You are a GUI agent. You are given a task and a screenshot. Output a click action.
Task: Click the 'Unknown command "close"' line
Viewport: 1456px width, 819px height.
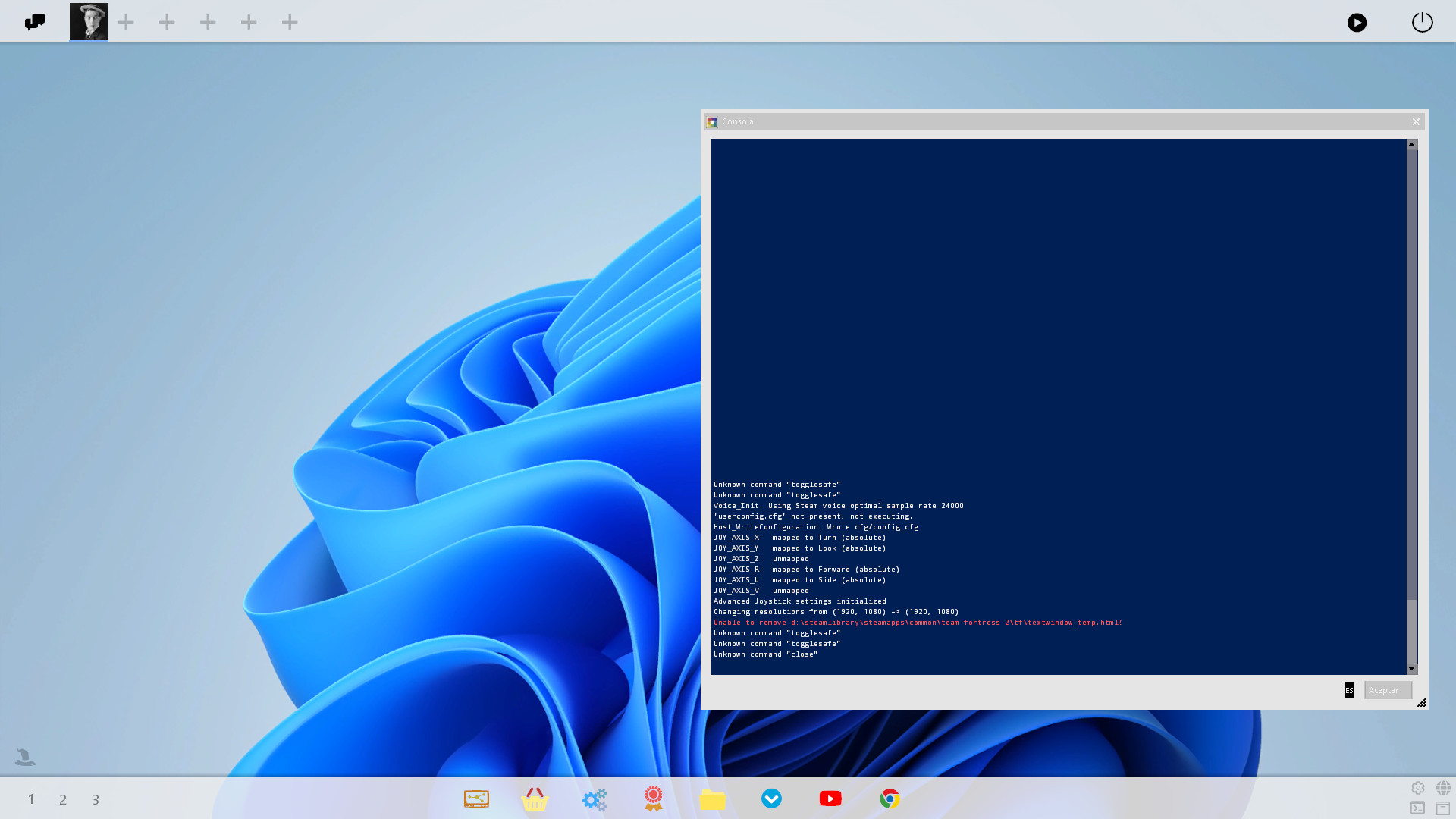click(x=765, y=654)
